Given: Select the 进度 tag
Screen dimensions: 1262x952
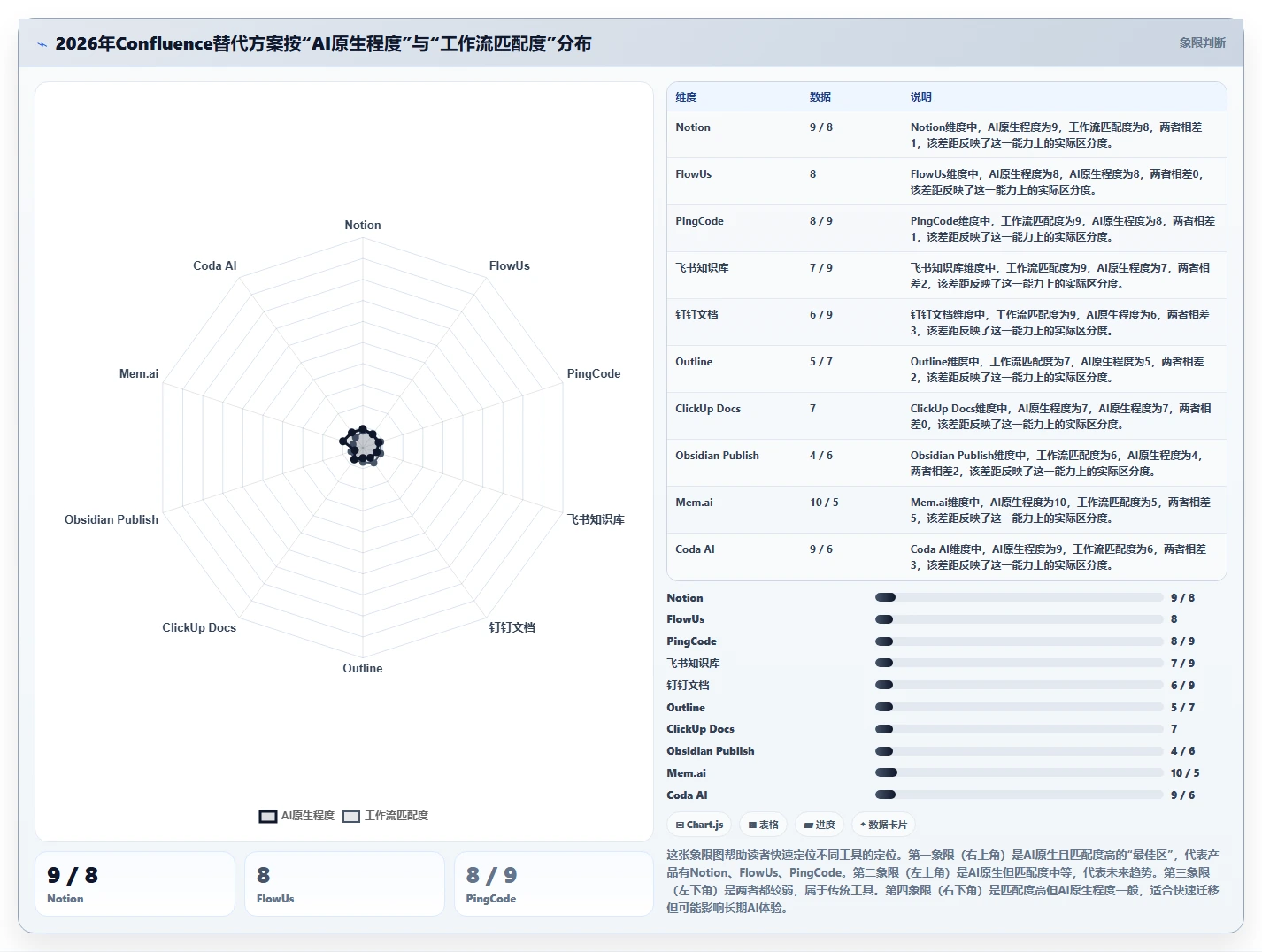Looking at the screenshot, I should click(x=820, y=825).
